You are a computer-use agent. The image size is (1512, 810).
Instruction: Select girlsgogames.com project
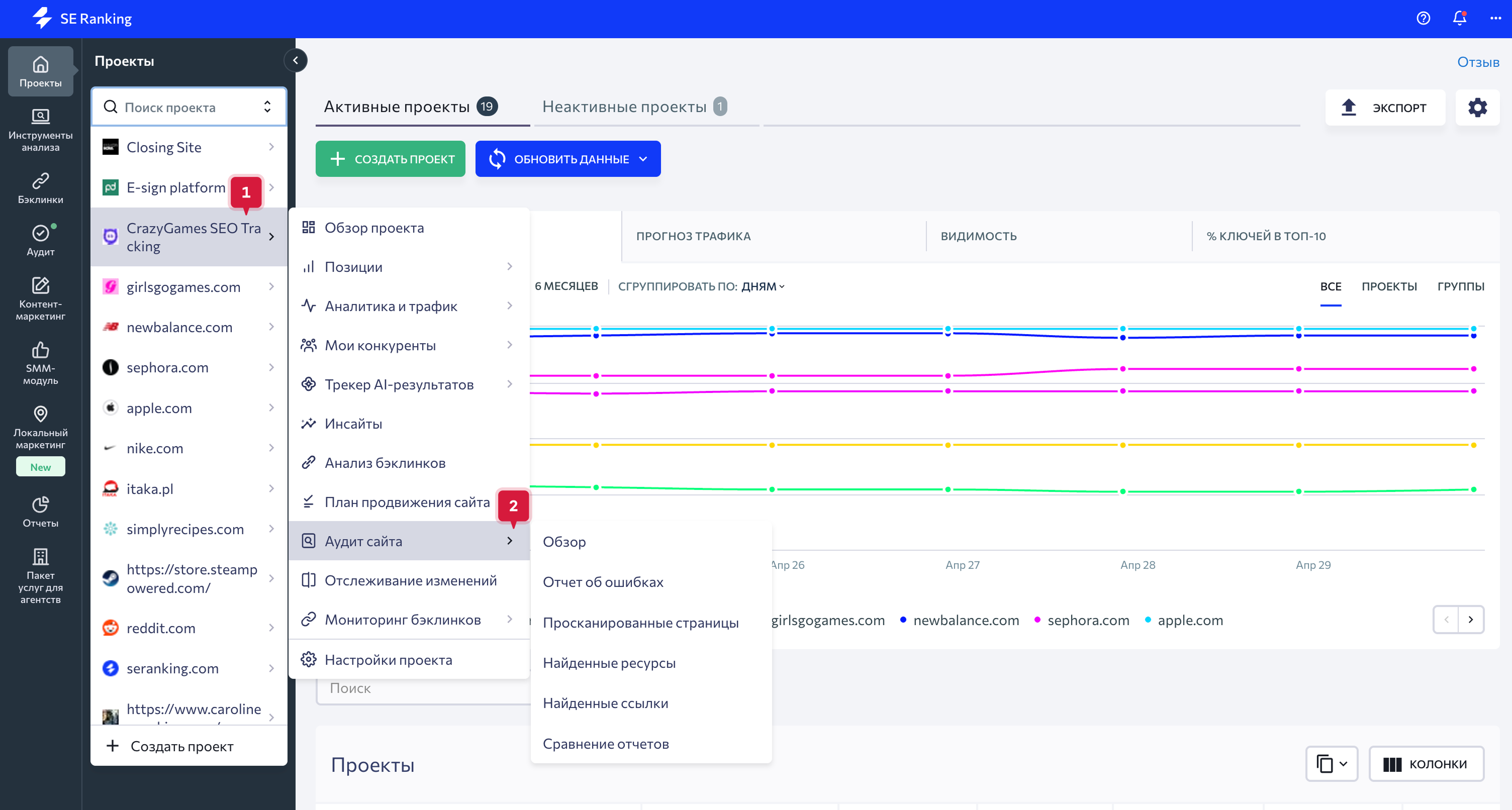coord(188,286)
